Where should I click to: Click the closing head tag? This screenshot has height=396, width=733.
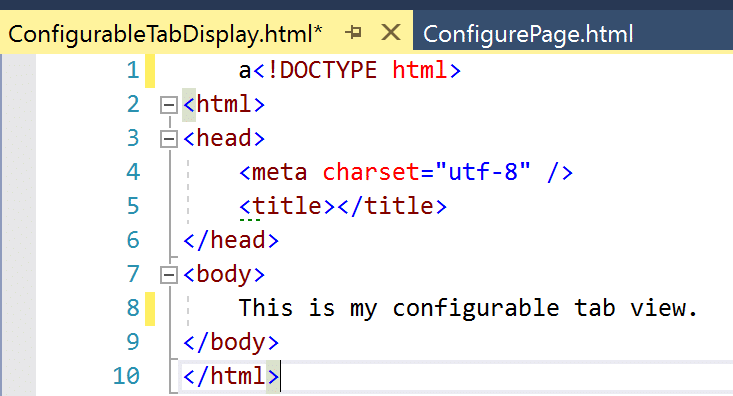point(231,241)
